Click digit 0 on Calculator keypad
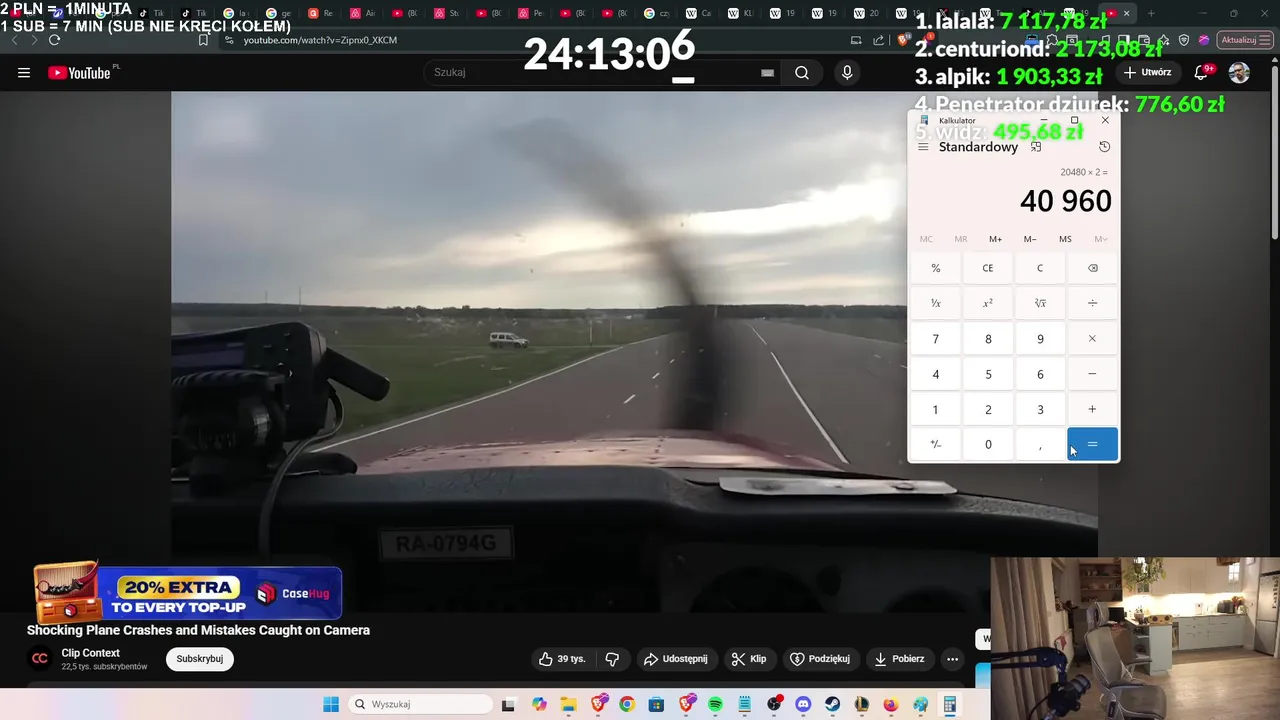 tap(988, 444)
